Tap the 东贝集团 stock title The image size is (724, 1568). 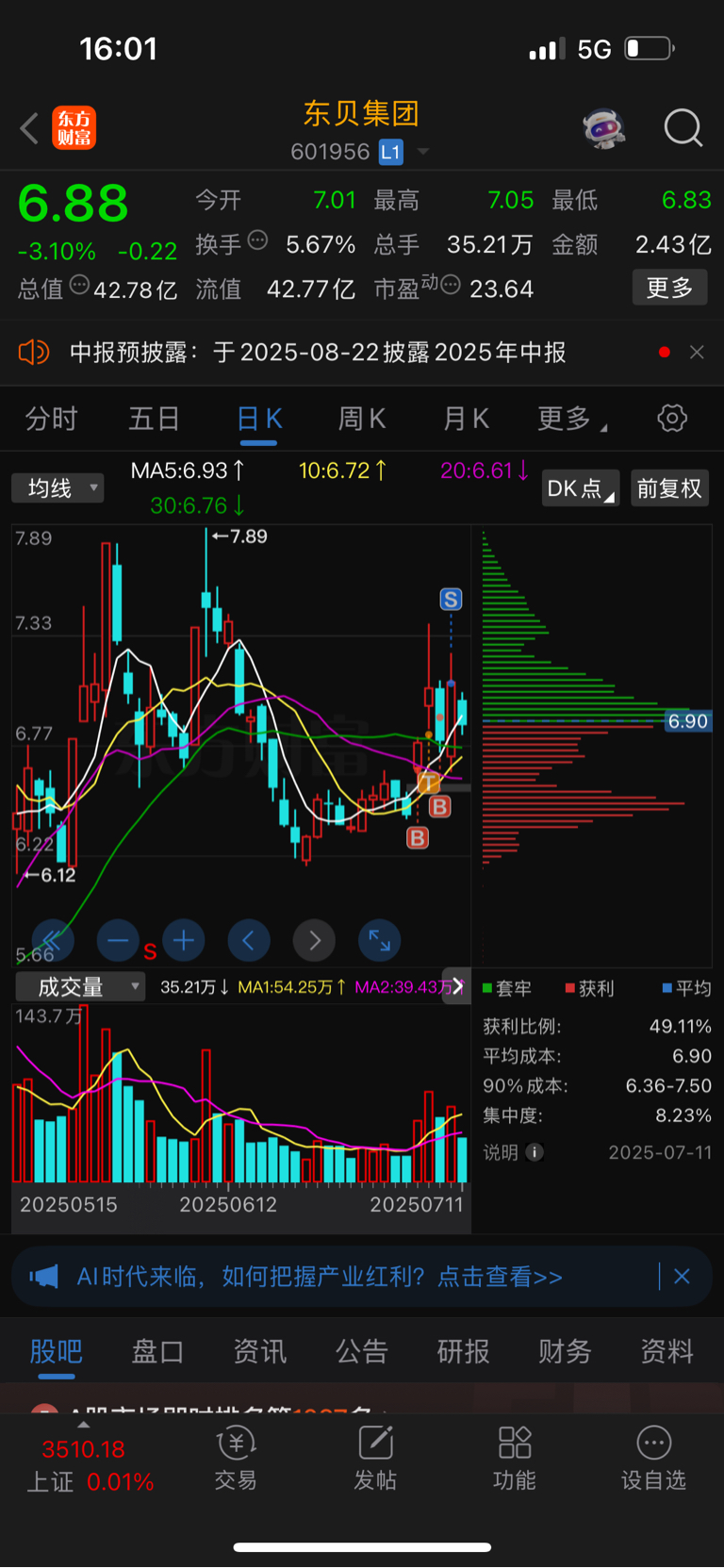361,114
